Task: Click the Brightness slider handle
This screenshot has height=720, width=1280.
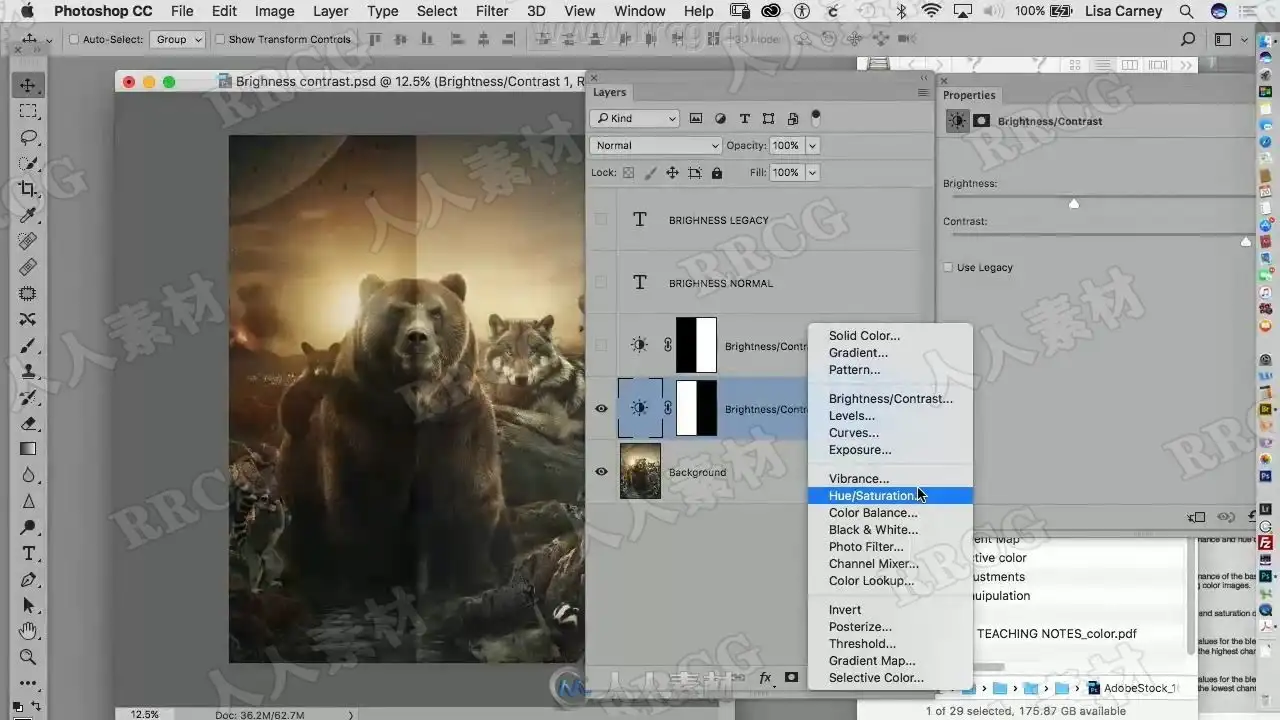Action: [1074, 203]
